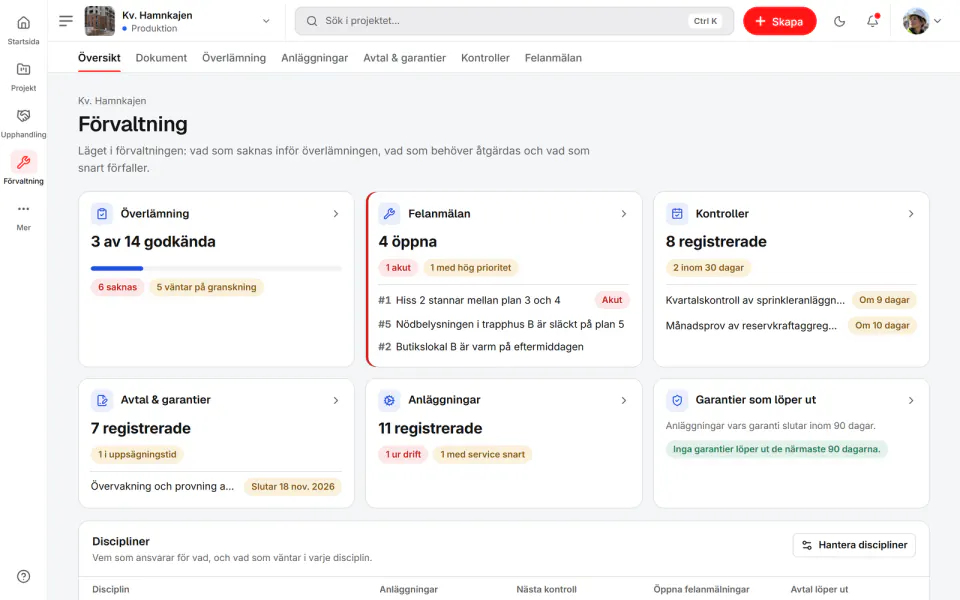
Task: Click the Slutar 18 nov. 2026 tag
Action: [293, 487]
